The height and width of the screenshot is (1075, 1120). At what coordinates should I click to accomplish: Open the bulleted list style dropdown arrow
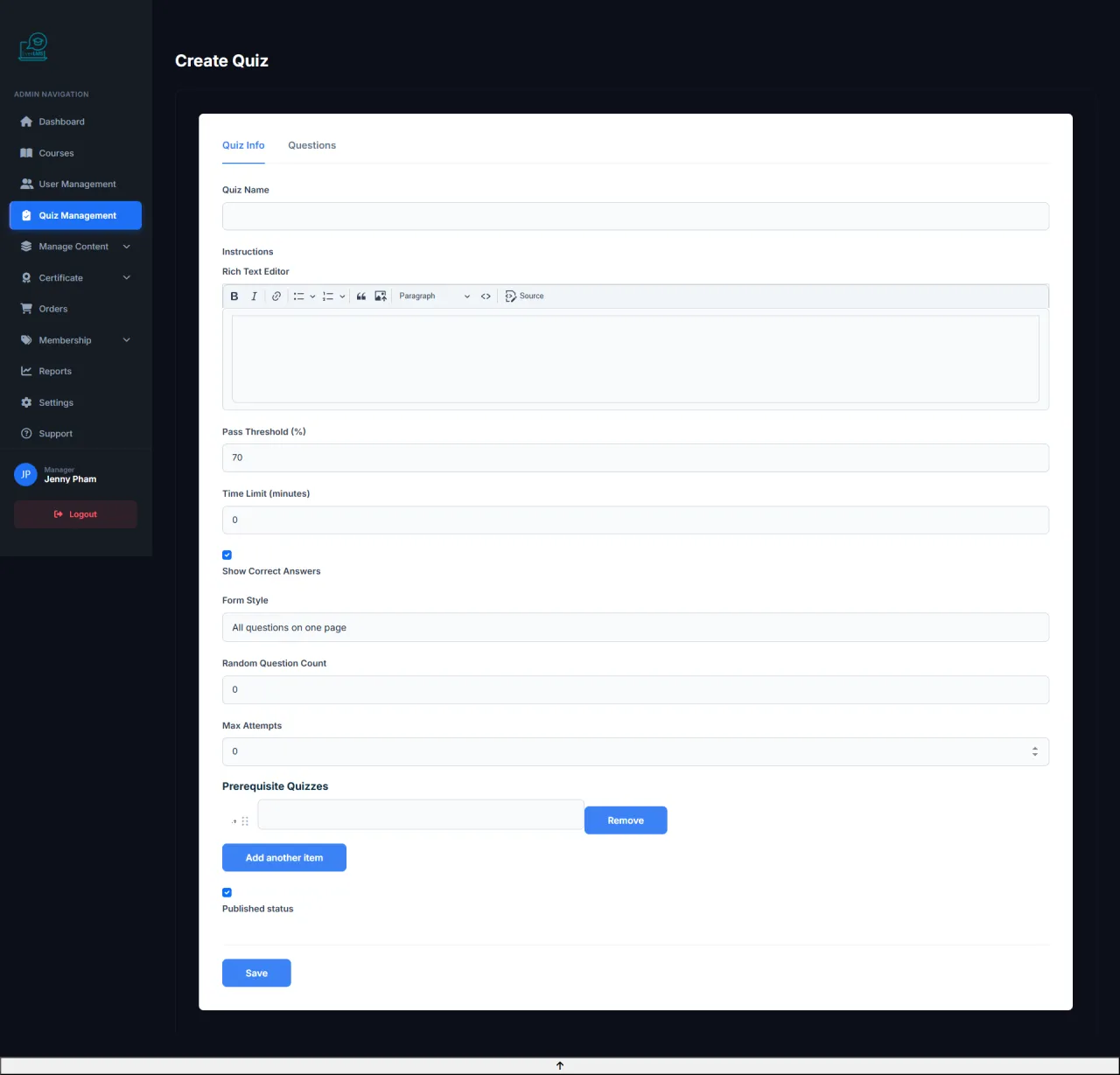pos(312,297)
